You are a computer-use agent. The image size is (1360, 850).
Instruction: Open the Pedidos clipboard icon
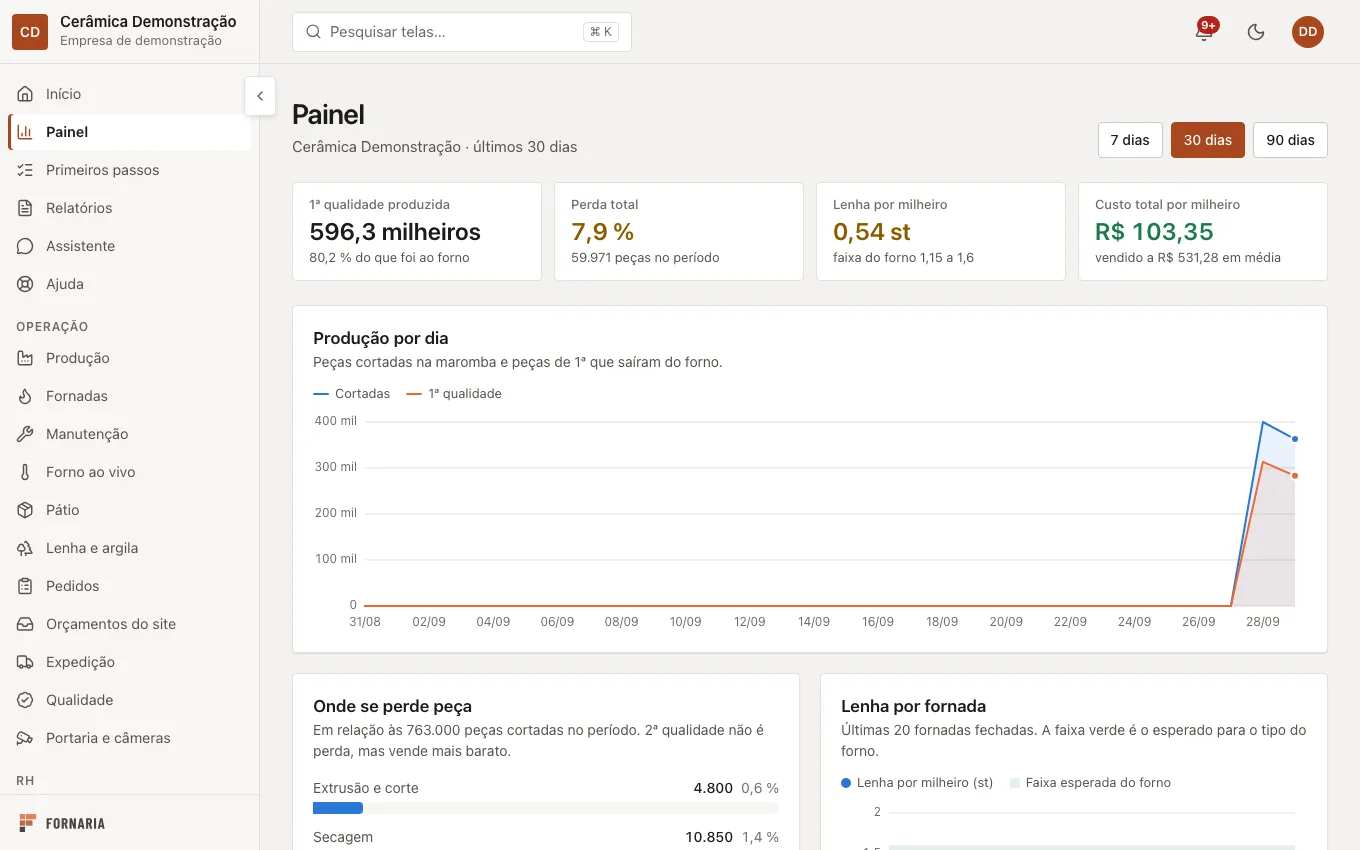point(26,586)
